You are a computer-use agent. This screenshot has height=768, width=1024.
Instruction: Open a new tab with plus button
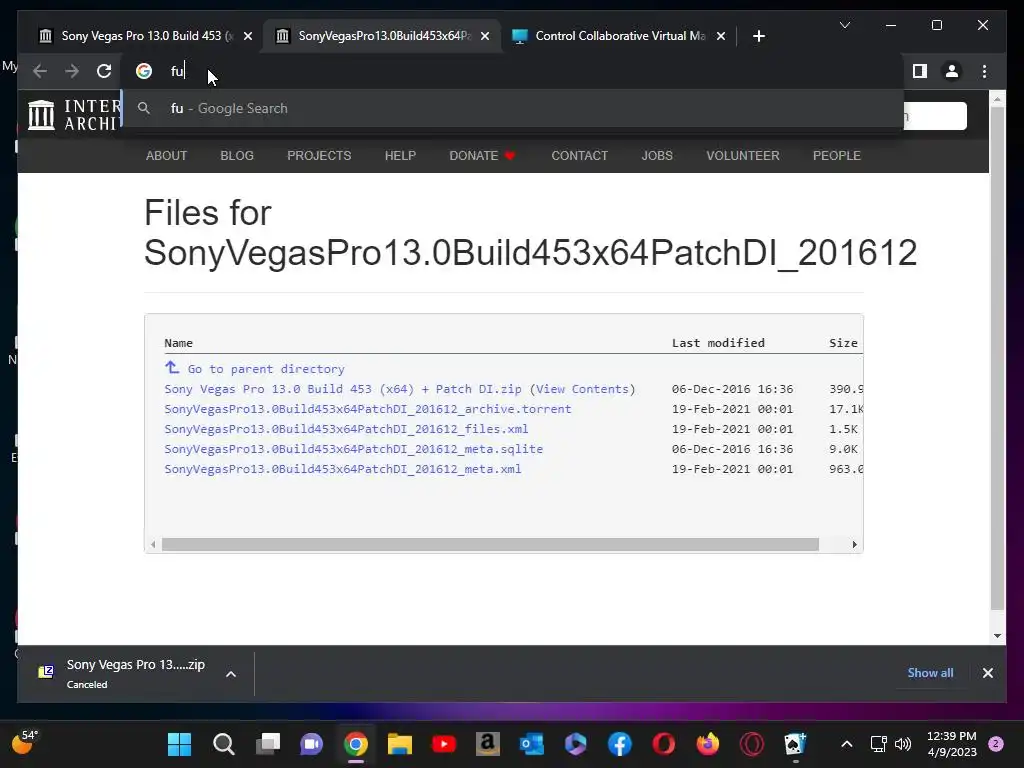[x=758, y=36]
